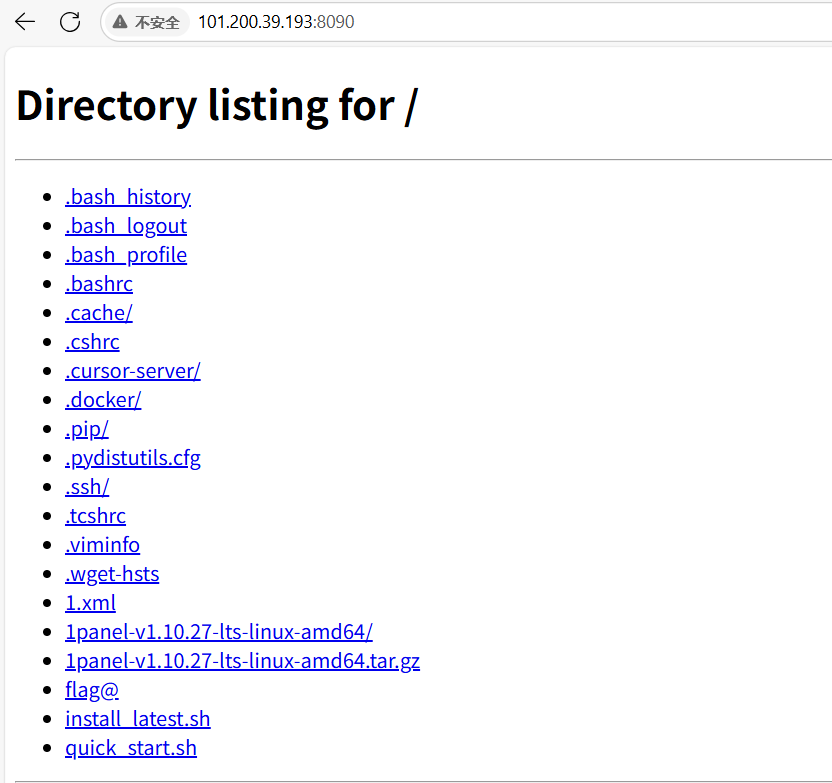Screen dimensions: 832x783
Task: Download 1panel-v1.10.27-lts-linux-amd64.tar.gz
Action: tap(242, 661)
